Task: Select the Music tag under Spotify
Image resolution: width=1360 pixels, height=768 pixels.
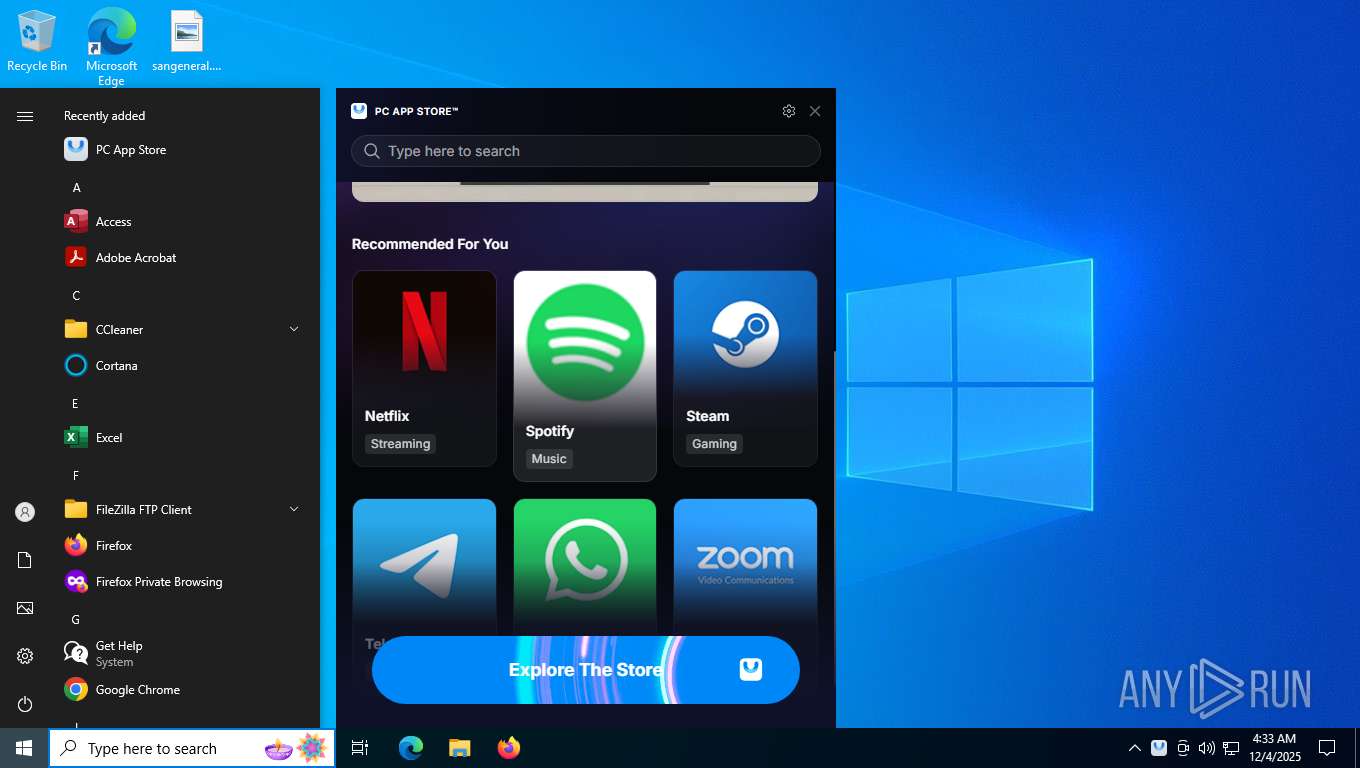Action: click(549, 459)
